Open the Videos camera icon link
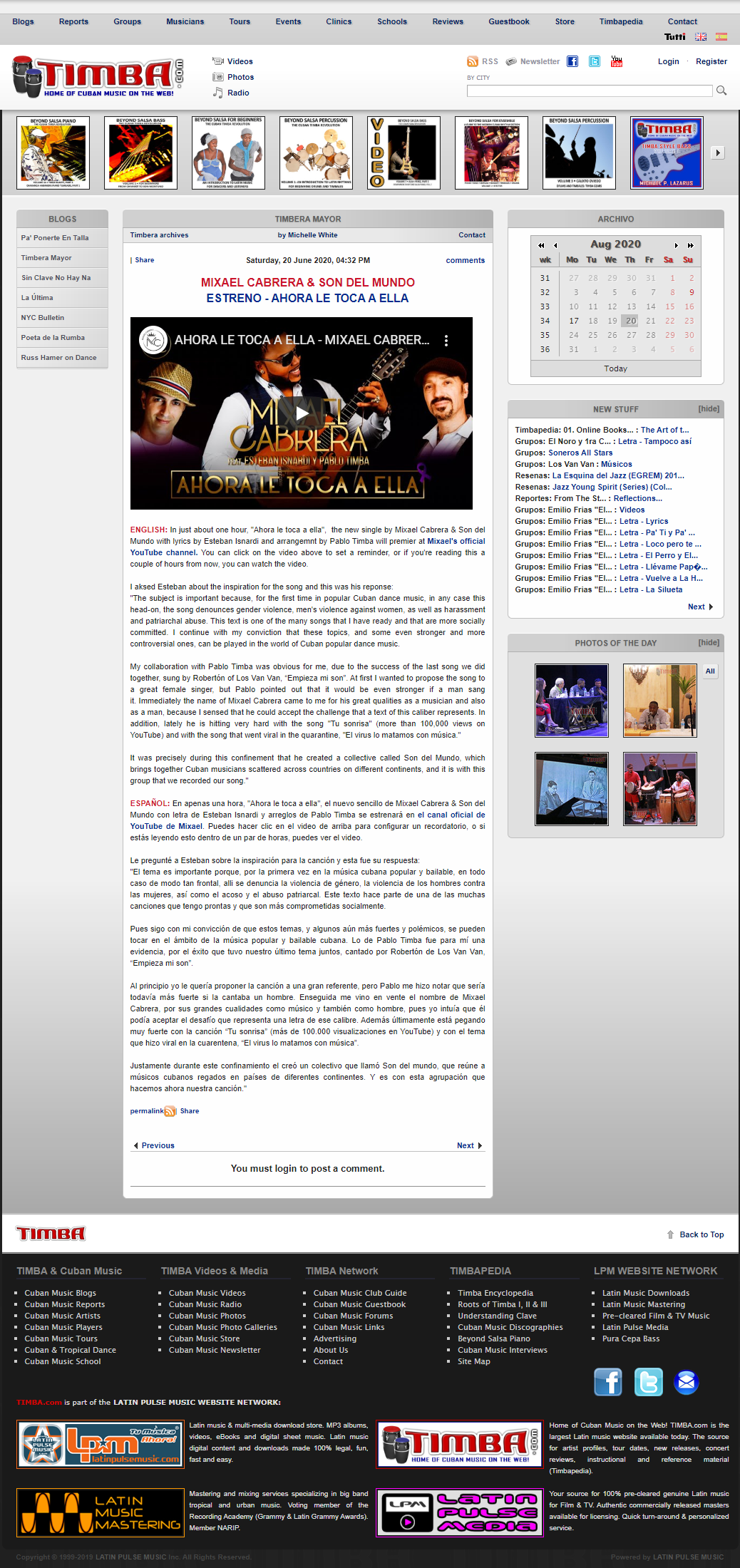Viewport: 740px width, 1568px height. coord(218,61)
